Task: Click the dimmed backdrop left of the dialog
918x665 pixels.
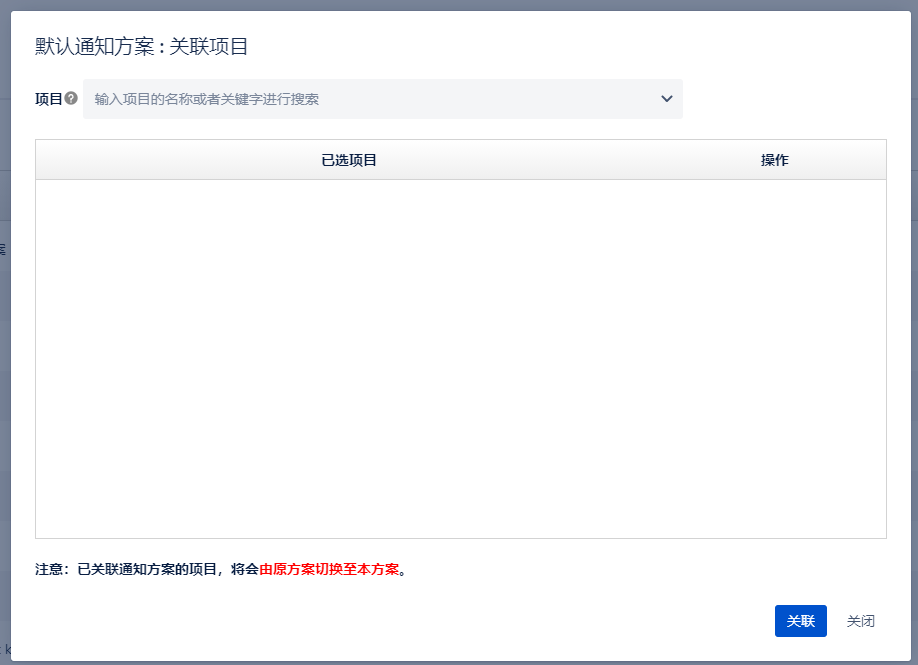Action: click(x=4, y=400)
